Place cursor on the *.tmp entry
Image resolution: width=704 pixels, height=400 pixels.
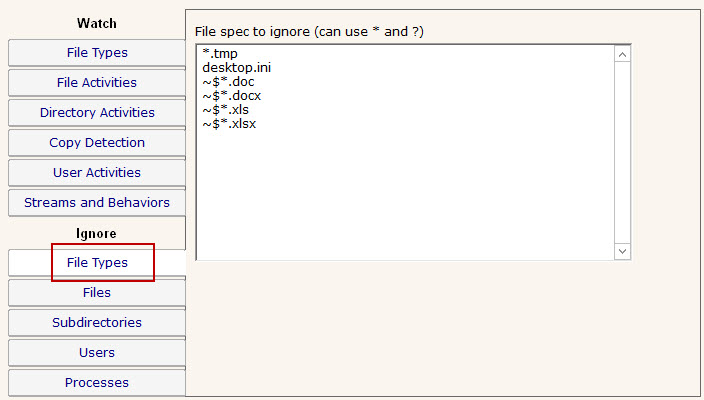pos(220,54)
